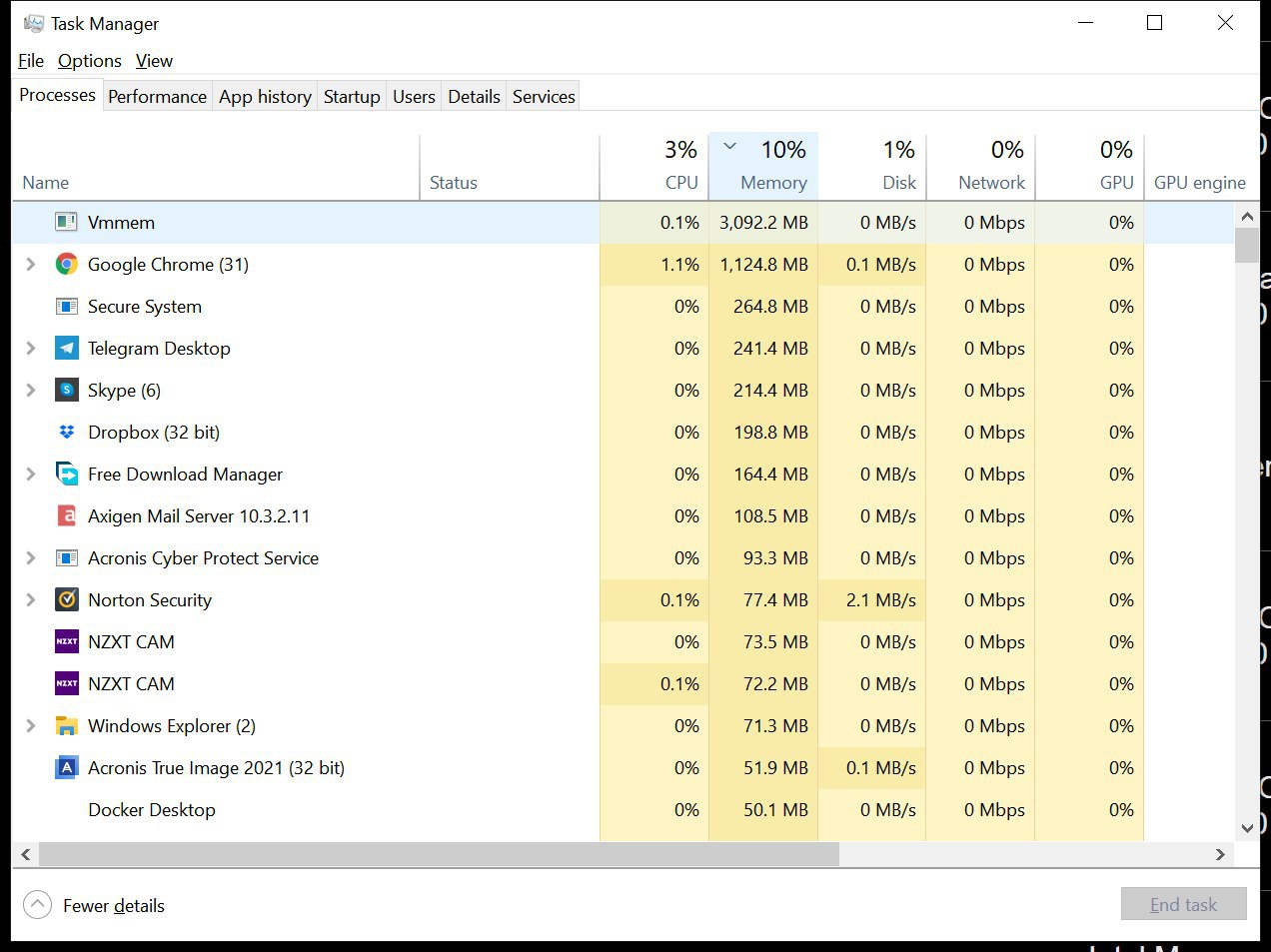Select Acronis True Image 2021 (32 bit) name
This screenshot has width=1271, height=952.
216,768
